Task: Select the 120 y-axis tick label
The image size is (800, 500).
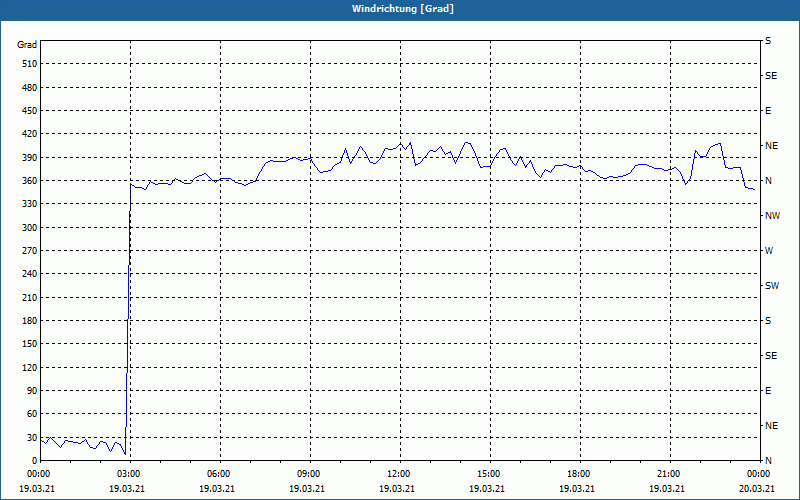Action: coord(29,367)
